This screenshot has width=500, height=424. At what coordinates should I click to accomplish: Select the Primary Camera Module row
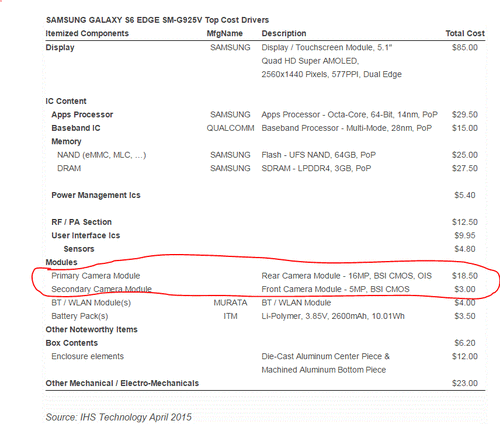(265, 276)
